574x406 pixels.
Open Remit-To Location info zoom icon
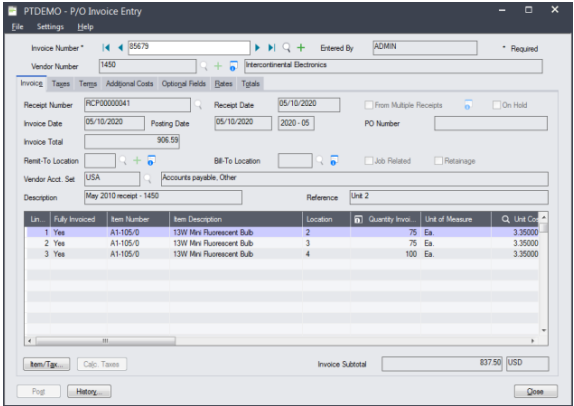point(151,160)
